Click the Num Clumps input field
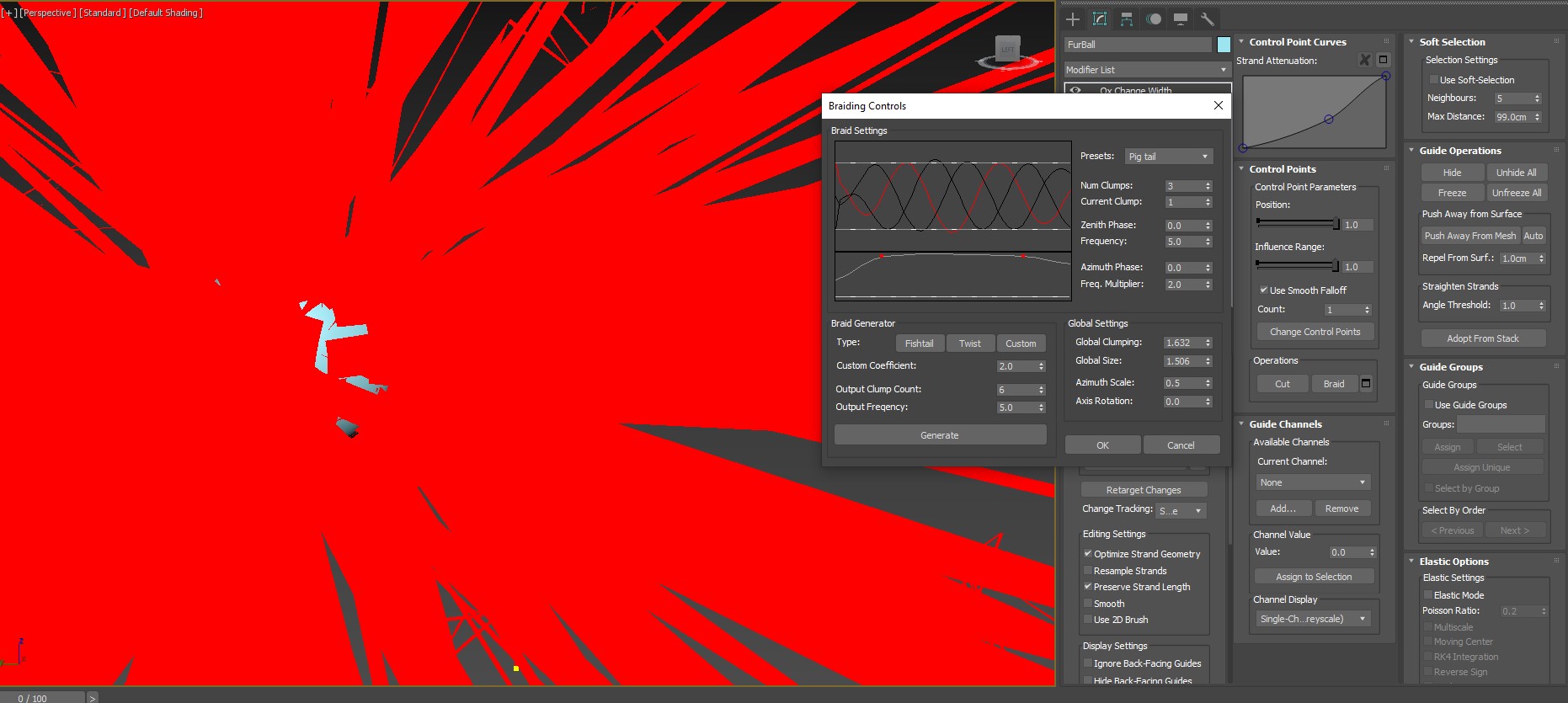Screen dimensions: 1568x703 tap(1182, 186)
